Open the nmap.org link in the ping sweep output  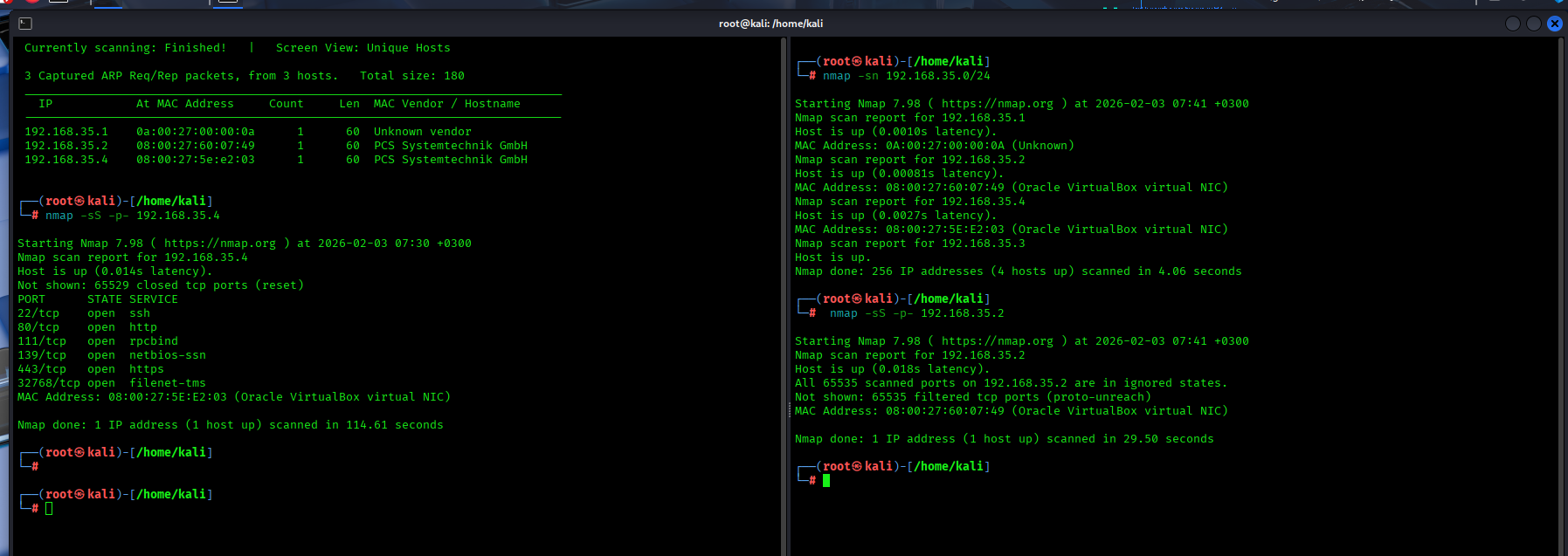click(x=998, y=104)
